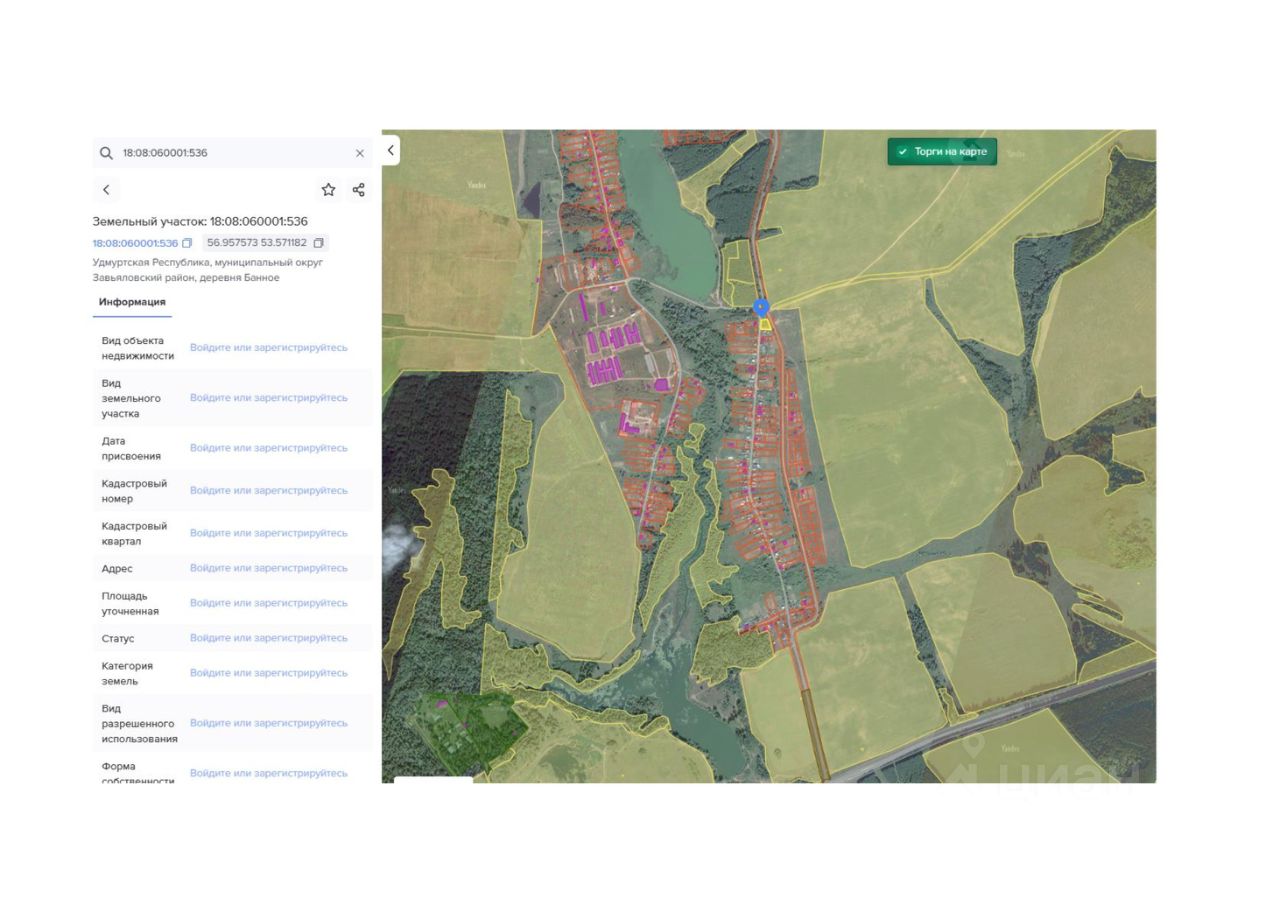Image resolution: width=1280 pixels, height=905 pixels.
Task: Open the blue cadastral number link 18:08:060001:536
Action: 135,243
